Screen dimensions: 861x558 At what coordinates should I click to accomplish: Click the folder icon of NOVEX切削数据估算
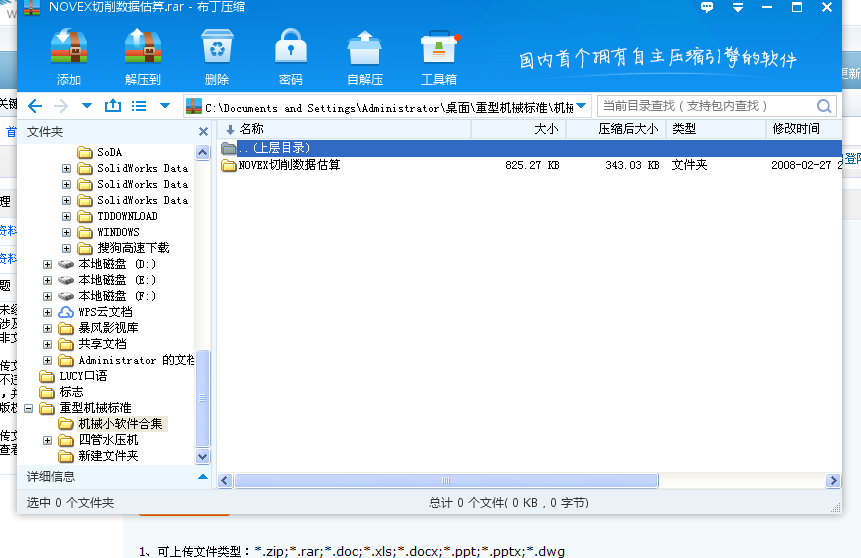click(228, 165)
